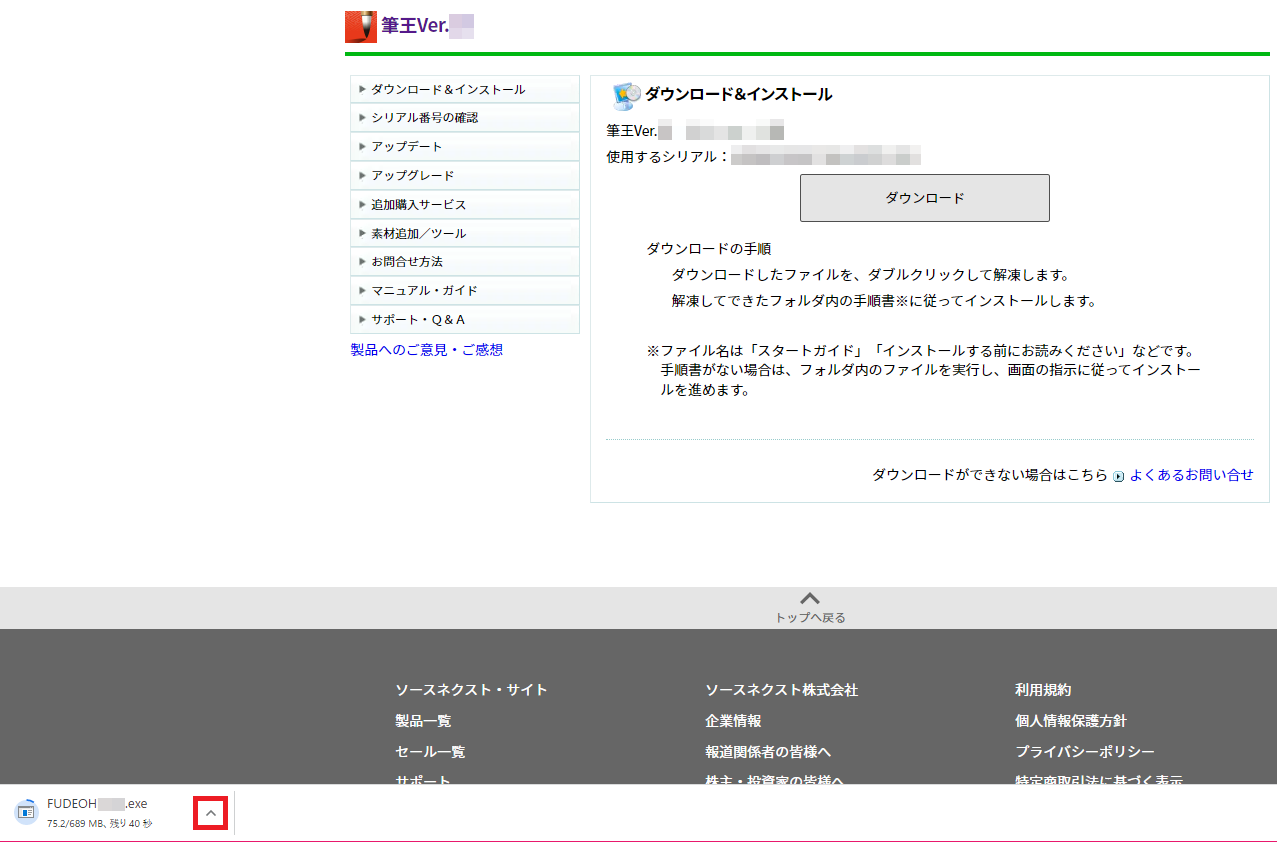Open the 製品へのご意見・ご感想 link
This screenshot has height=842, width=1277.
(x=427, y=350)
